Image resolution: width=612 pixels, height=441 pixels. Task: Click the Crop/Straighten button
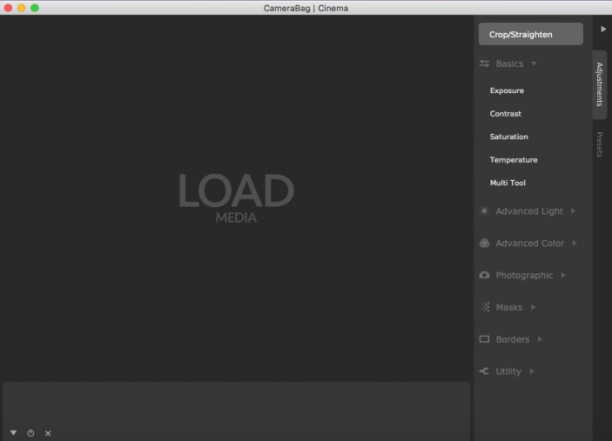coord(530,34)
